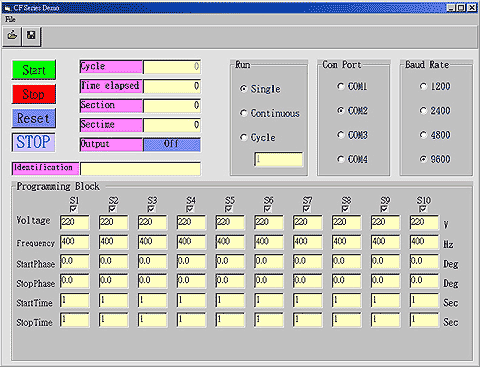This screenshot has height=367, width=480.
Task: Click the S1 StopPhase field
Action: click(x=75, y=281)
